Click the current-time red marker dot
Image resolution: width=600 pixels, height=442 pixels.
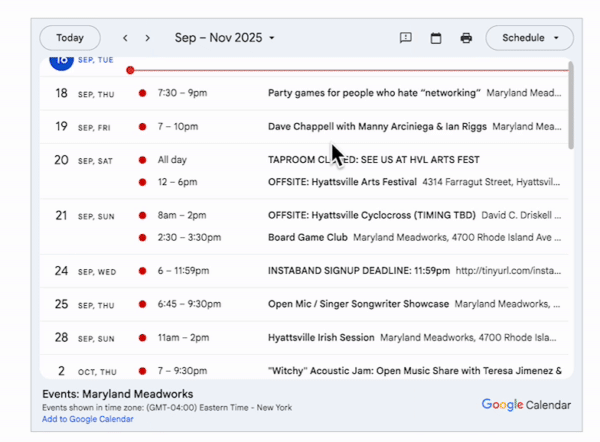coord(130,70)
